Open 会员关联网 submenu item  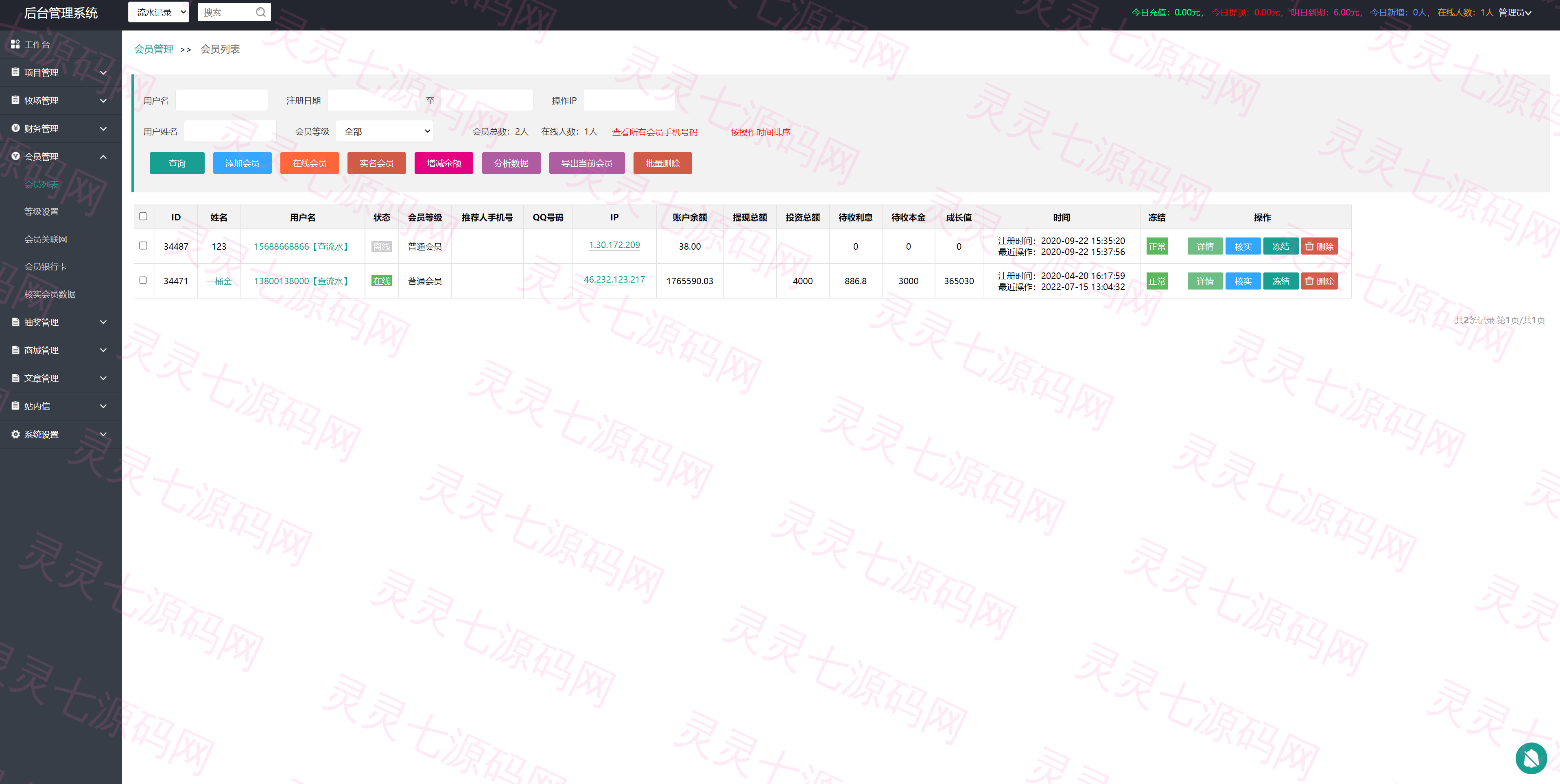tap(46, 239)
